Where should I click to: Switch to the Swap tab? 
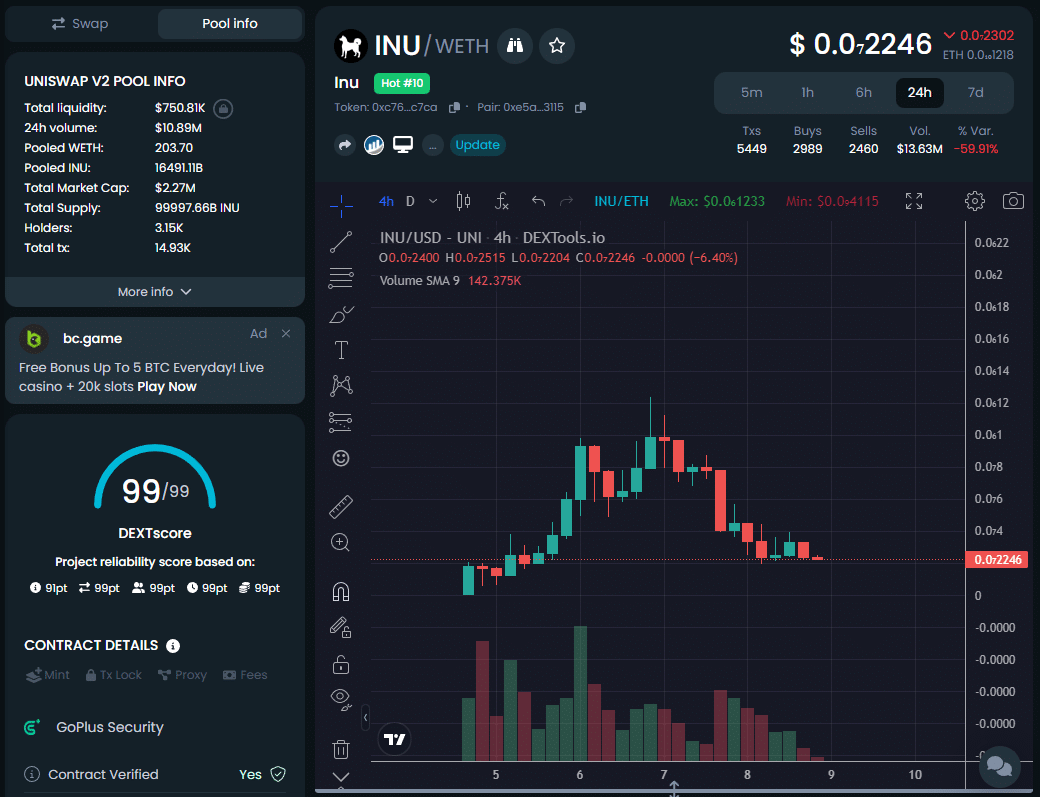(x=80, y=24)
